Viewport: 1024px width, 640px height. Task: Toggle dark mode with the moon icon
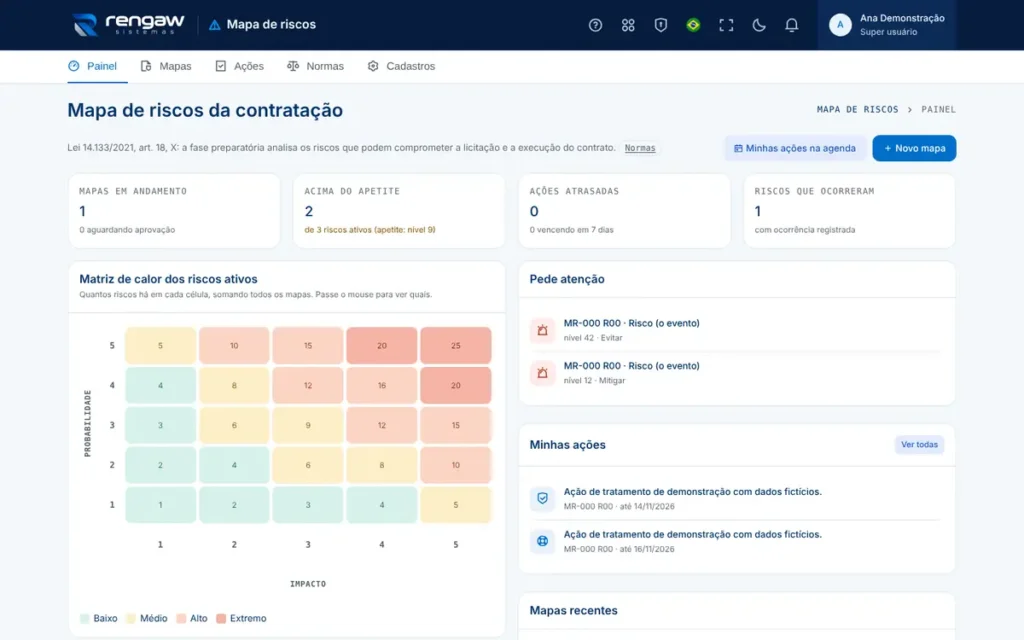(x=758, y=25)
